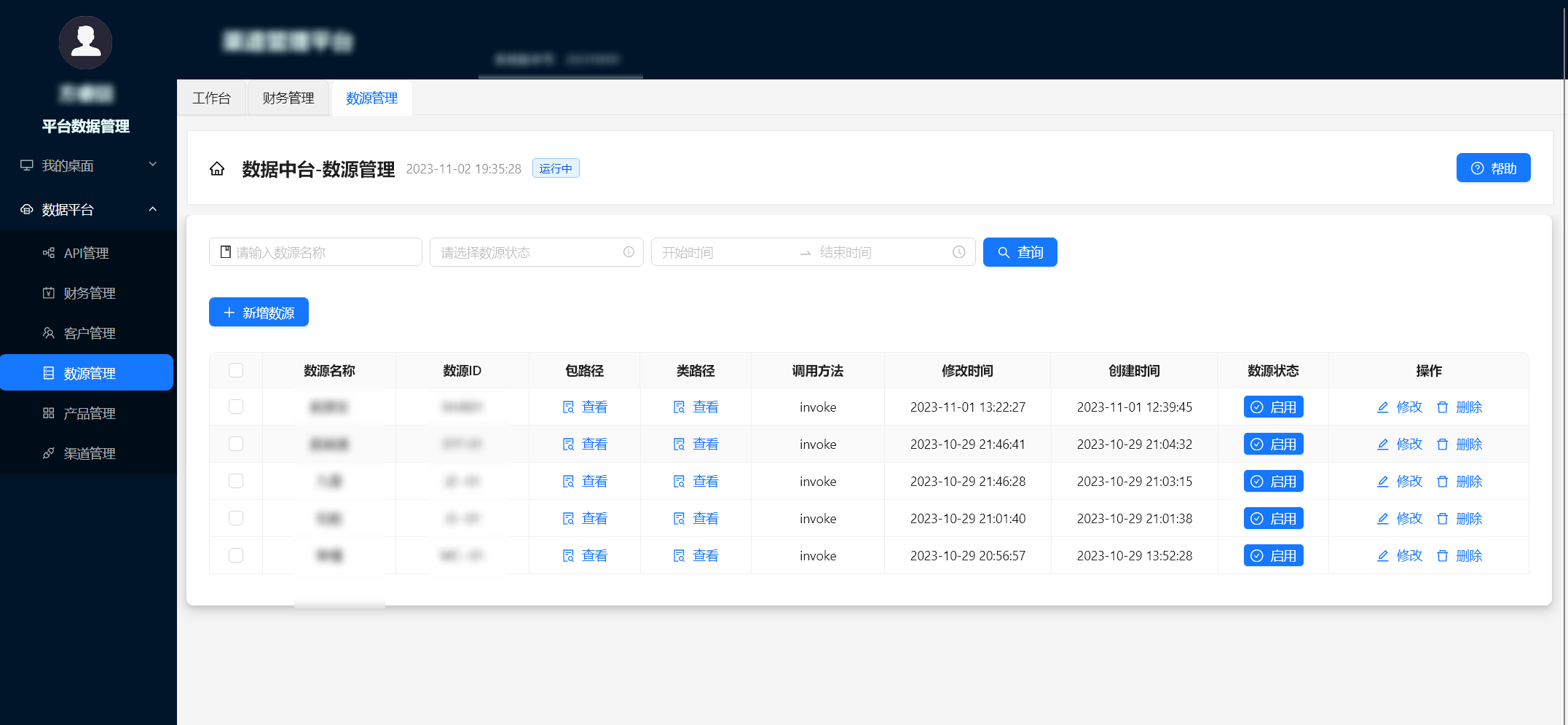View 类路径 for row created 2023-10-29 21:04:32

[696, 444]
